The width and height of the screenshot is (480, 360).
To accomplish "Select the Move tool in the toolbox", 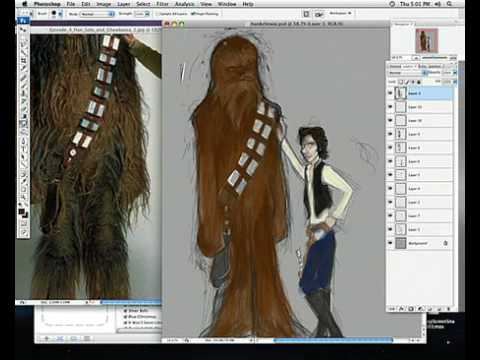I will tap(24, 29).
